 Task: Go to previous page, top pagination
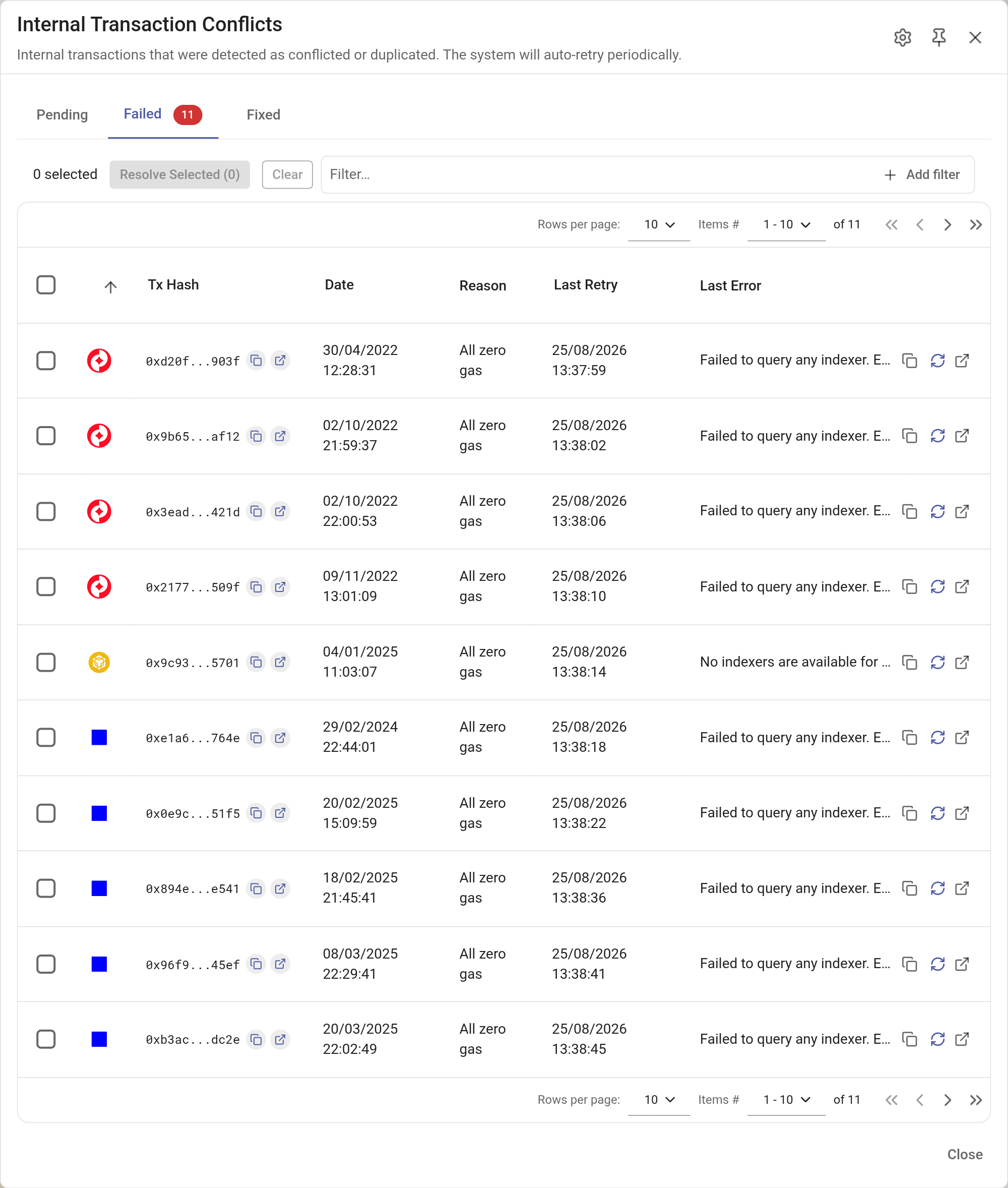click(919, 225)
